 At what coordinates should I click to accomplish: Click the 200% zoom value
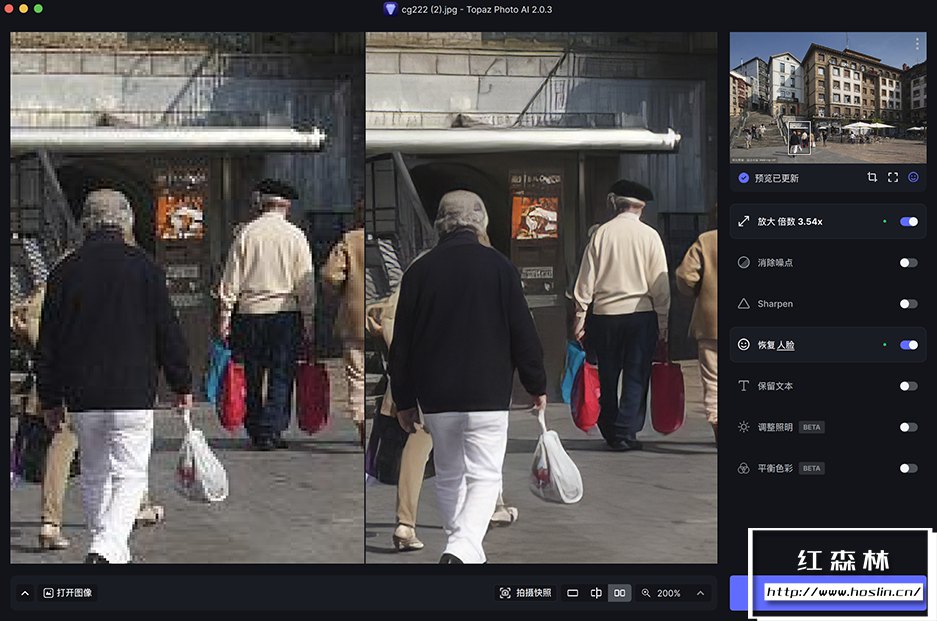pyautogui.click(x=669, y=593)
